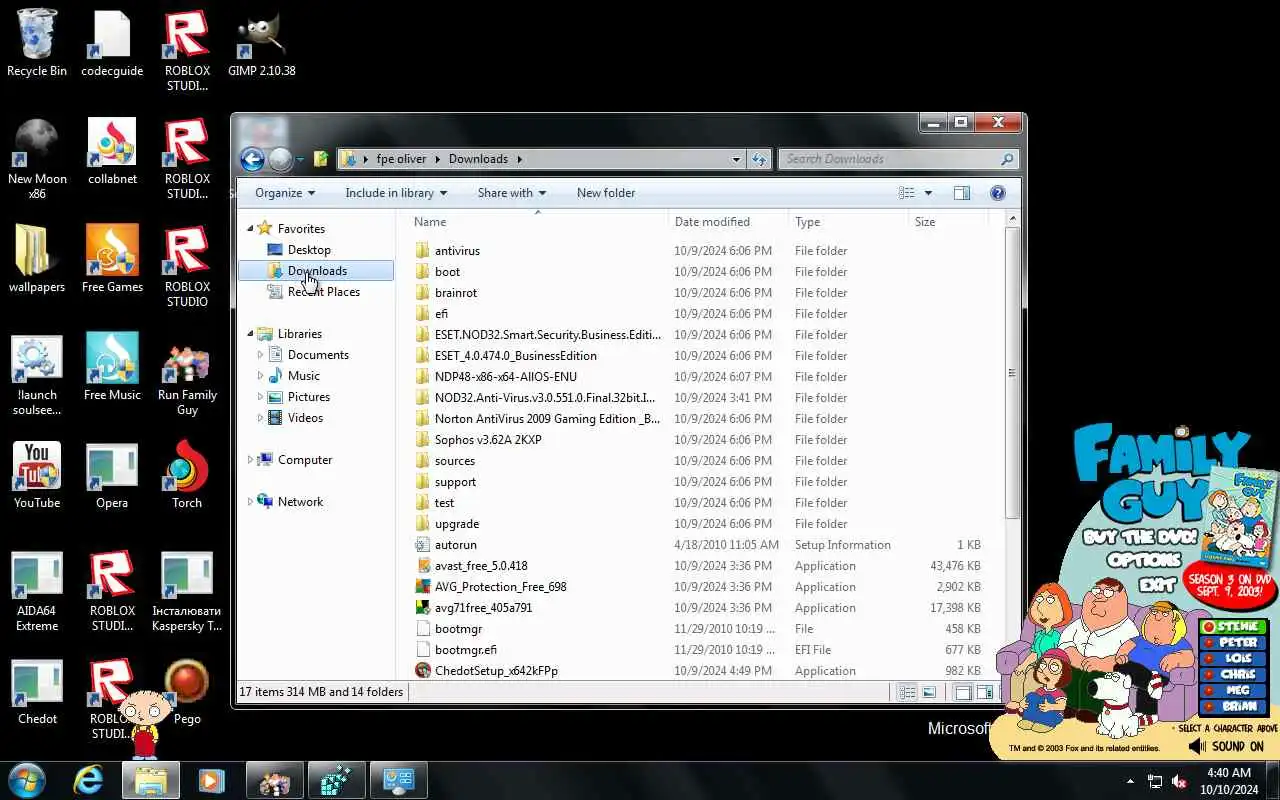
Task: Click OPTIONS in the Family Guy widget
Action: 1144,560
